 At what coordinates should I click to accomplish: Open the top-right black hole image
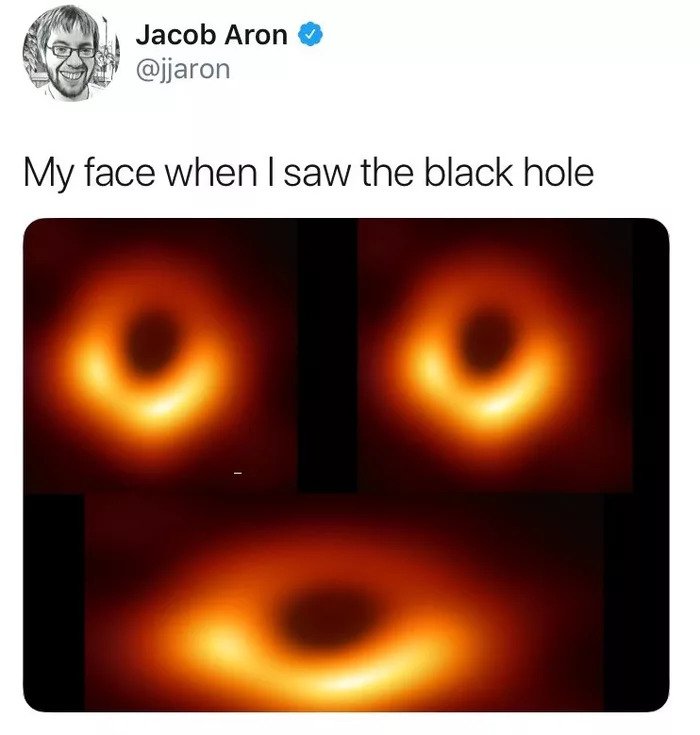(495, 355)
